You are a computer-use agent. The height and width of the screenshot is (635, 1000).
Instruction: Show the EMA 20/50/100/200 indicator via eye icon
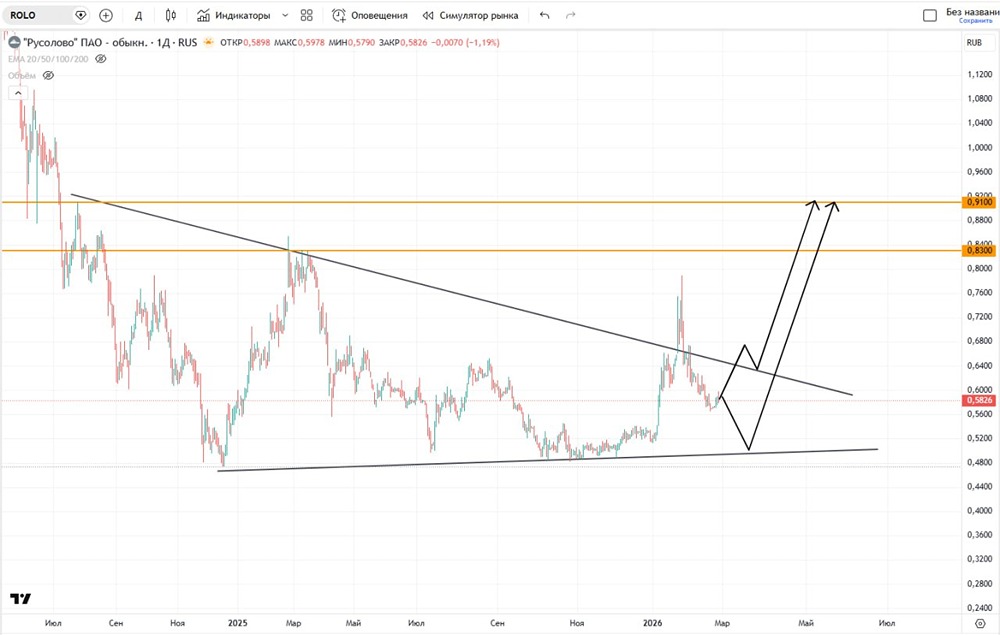point(100,59)
